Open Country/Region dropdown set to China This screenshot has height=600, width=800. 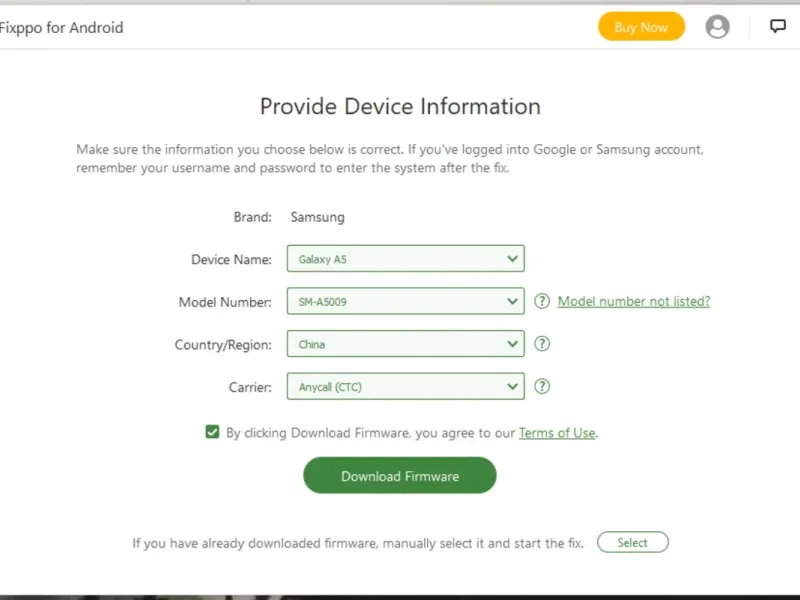405,344
